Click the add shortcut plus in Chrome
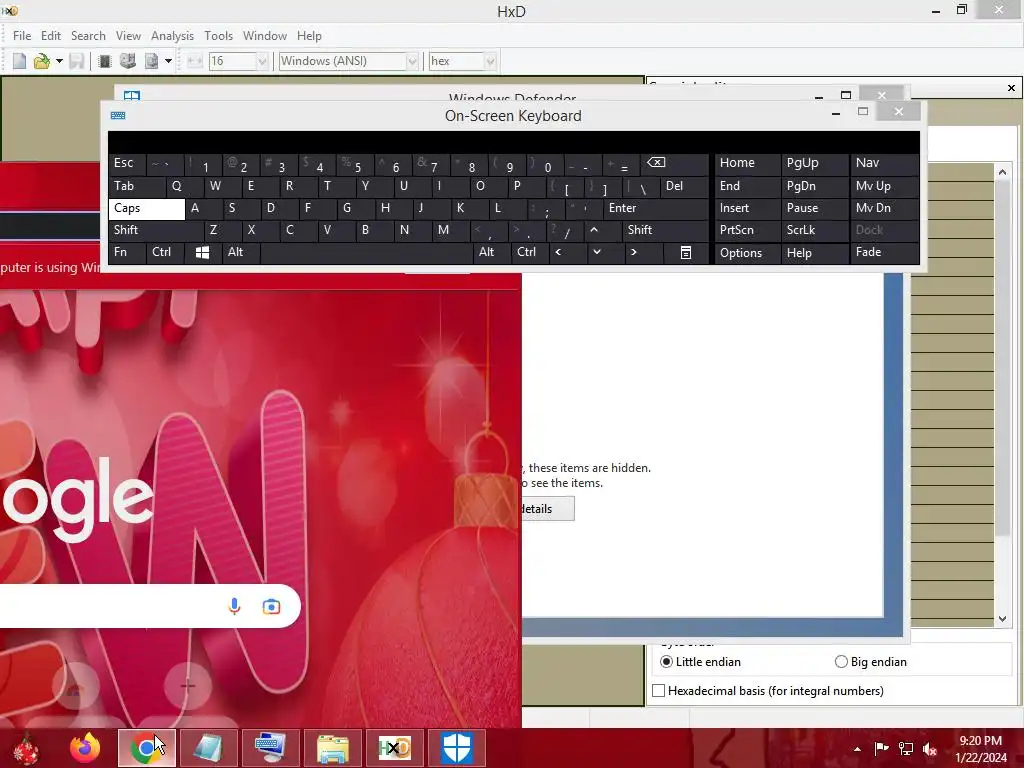 tap(187, 686)
